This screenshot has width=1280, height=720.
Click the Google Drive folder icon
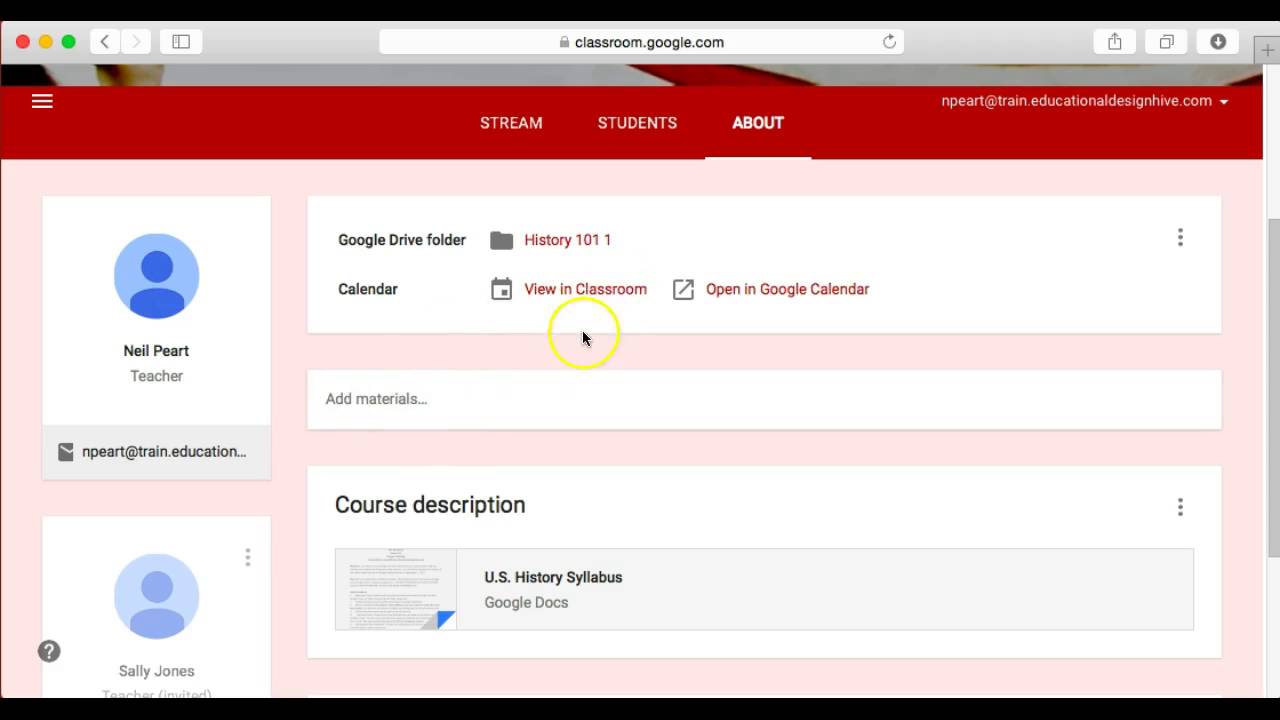point(502,240)
